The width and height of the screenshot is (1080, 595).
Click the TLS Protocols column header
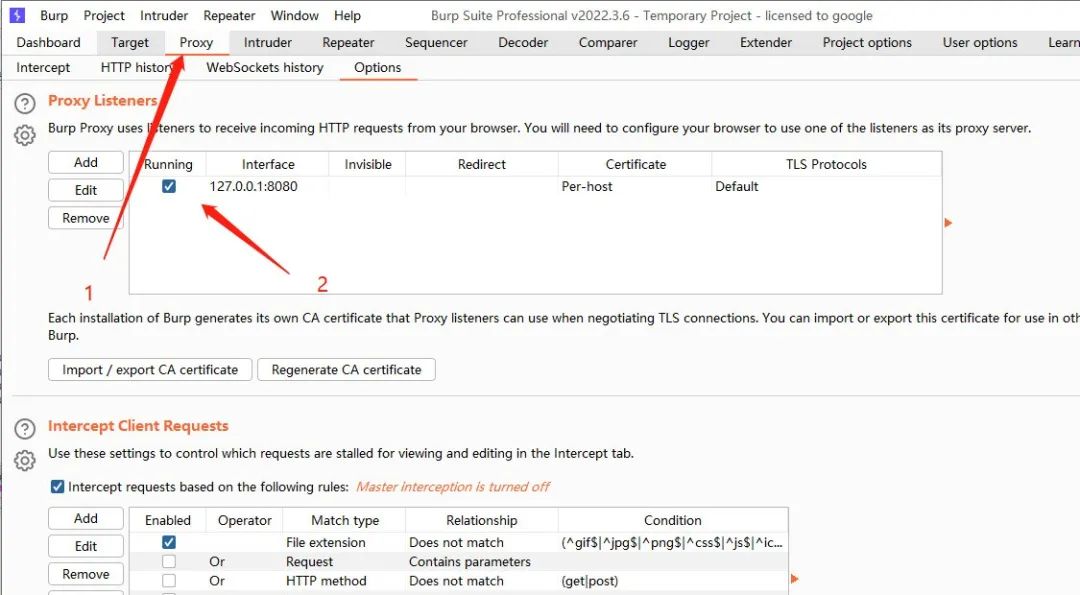(x=827, y=165)
